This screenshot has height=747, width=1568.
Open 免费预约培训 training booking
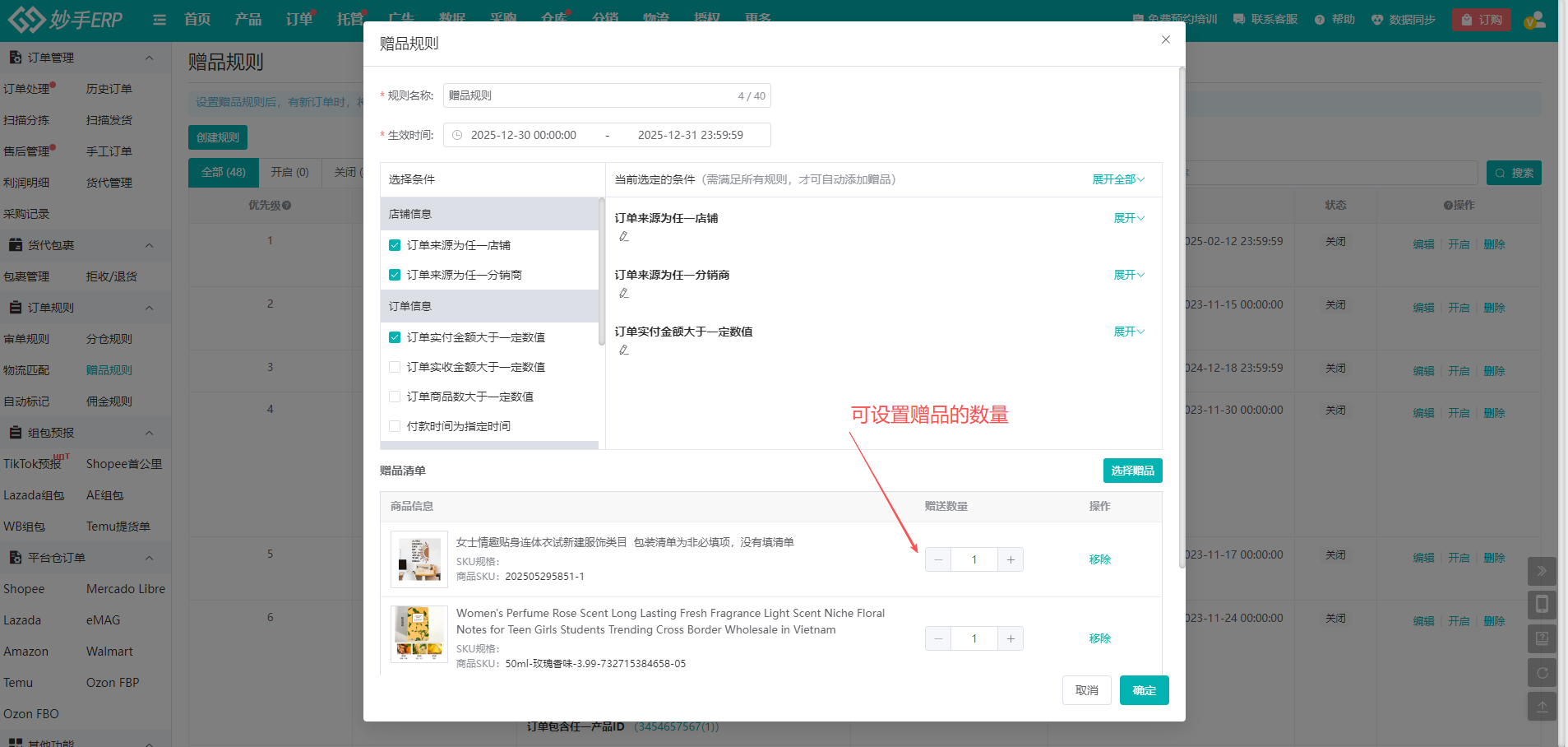(x=1175, y=18)
